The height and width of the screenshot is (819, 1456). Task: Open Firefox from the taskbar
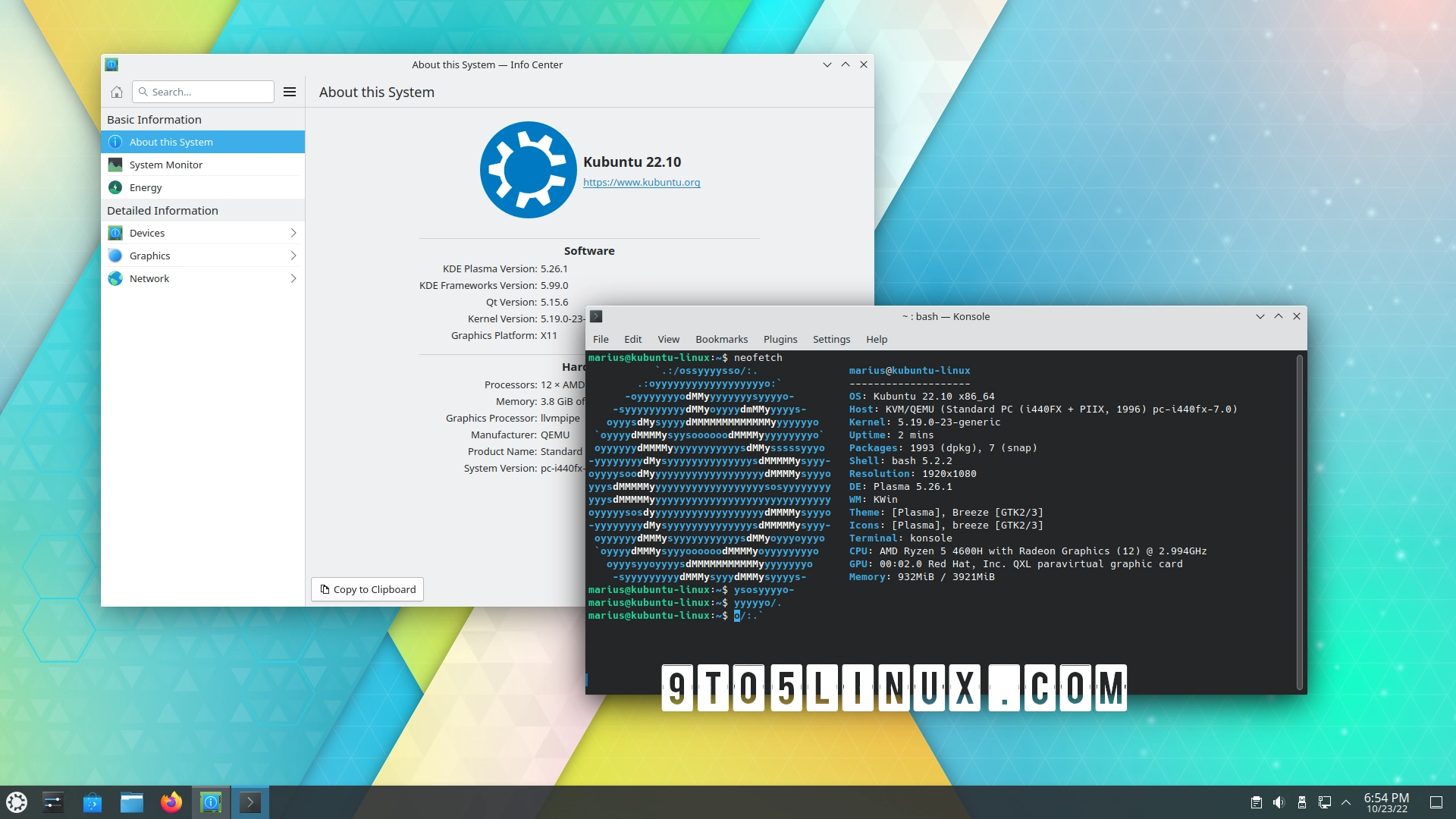[171, 802]
